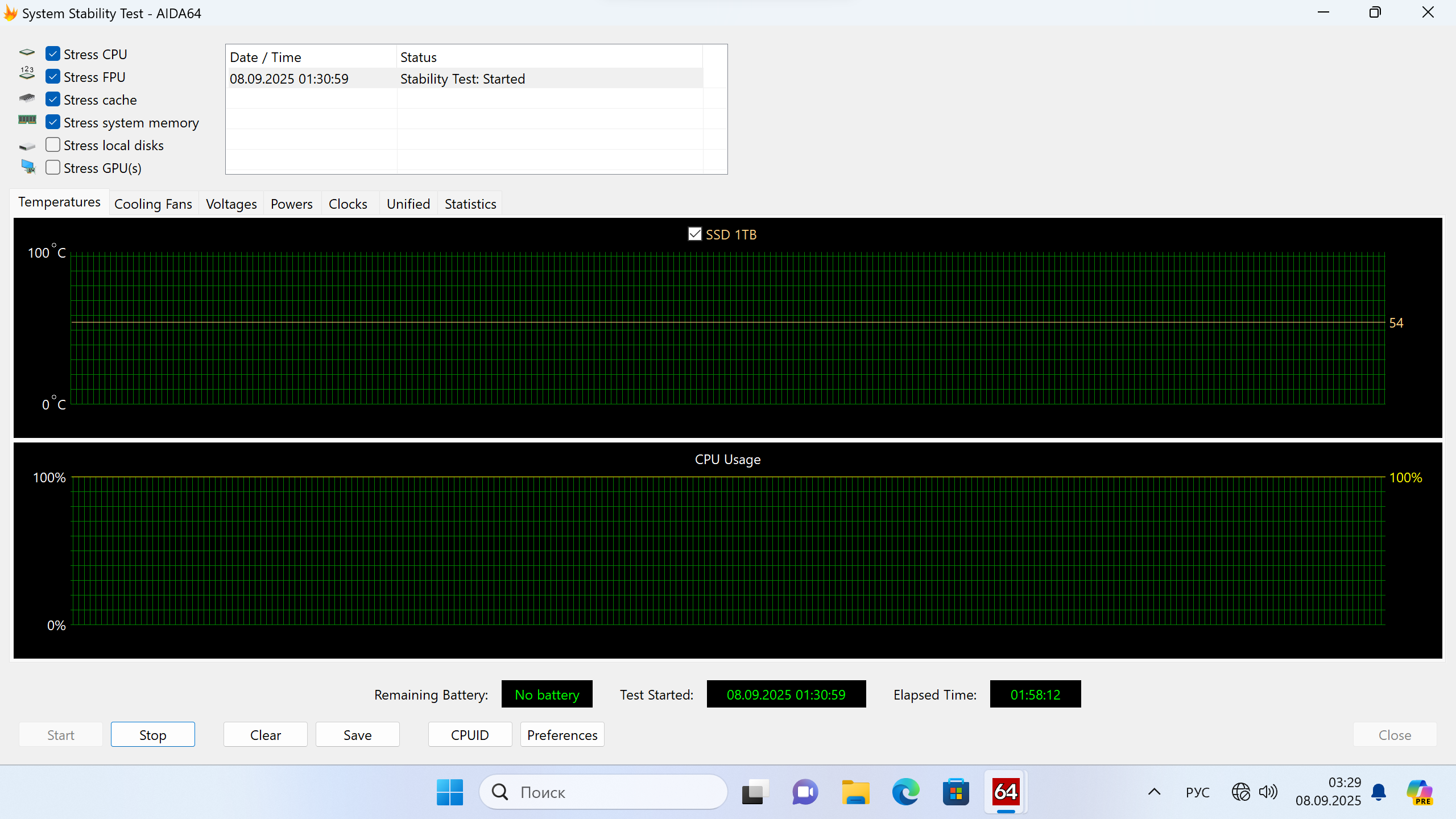Click the Windows Start button
Viewport: 1456px width, 819px height.
[450, 792]
